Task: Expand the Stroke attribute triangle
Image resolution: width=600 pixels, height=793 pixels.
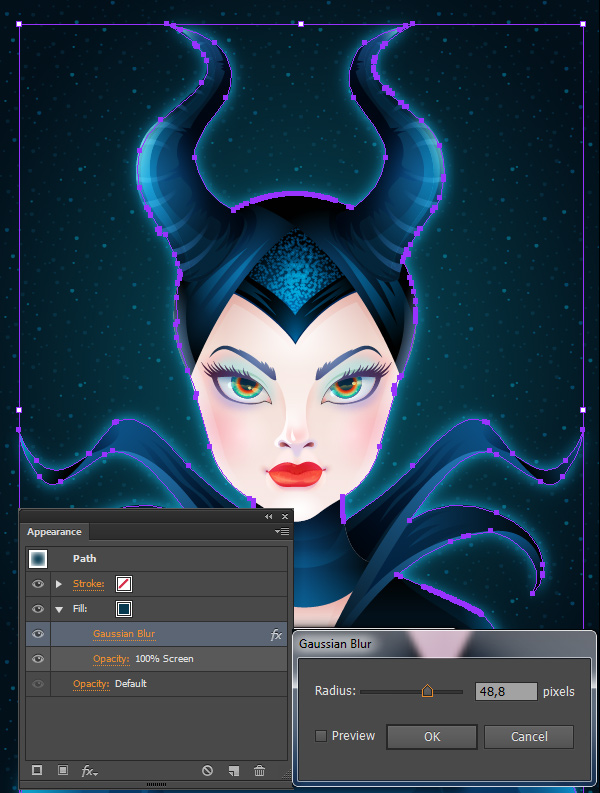Action: click(x=59, y=584)
